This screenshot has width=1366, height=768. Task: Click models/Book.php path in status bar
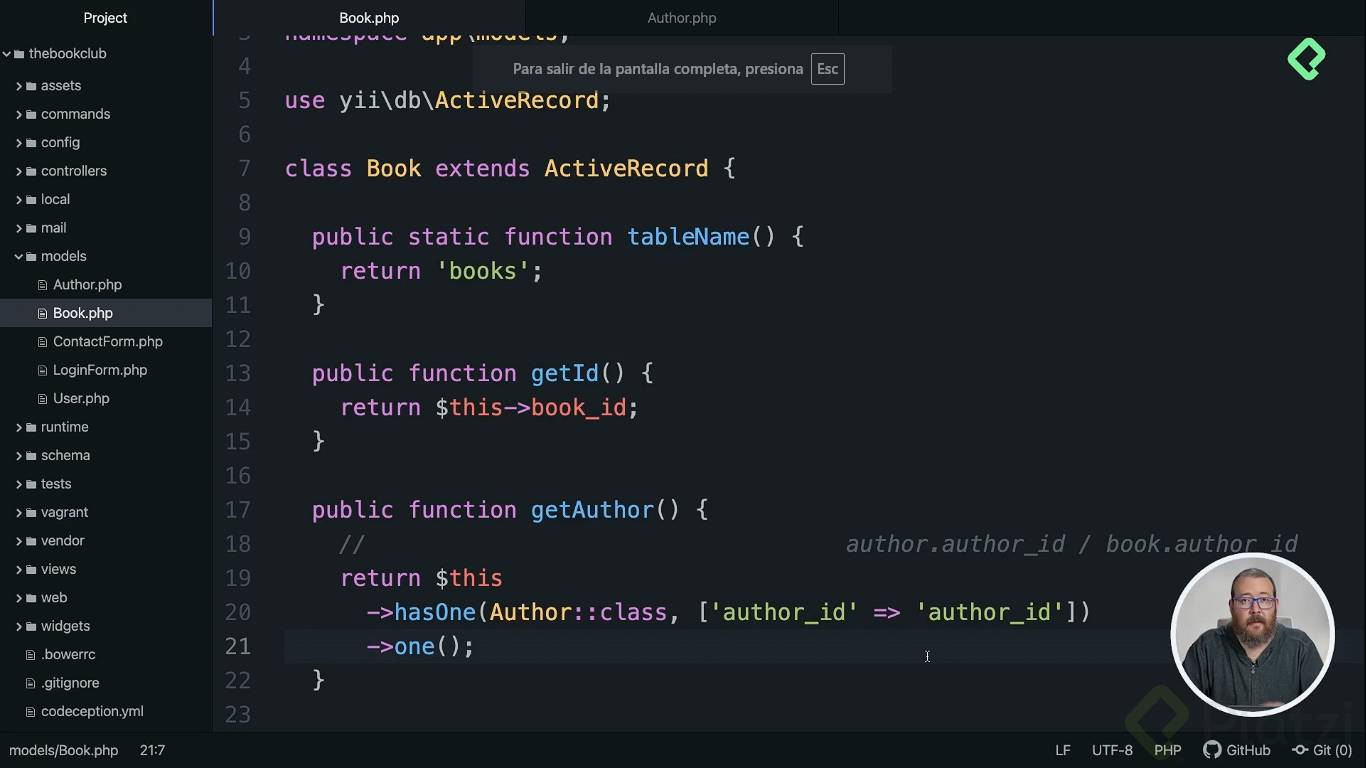point(64,750)
